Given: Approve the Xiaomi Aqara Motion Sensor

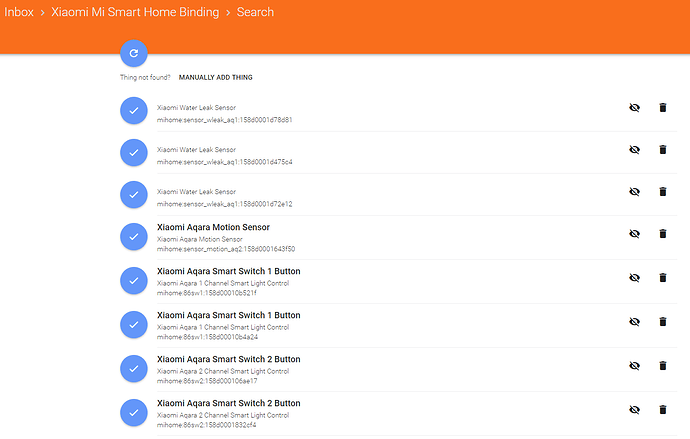Looking at the screenshot, I should point(134,237).
